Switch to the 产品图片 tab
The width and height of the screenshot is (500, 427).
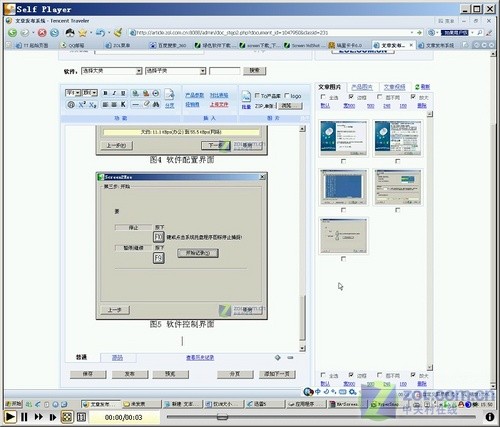tap(362, 87)
